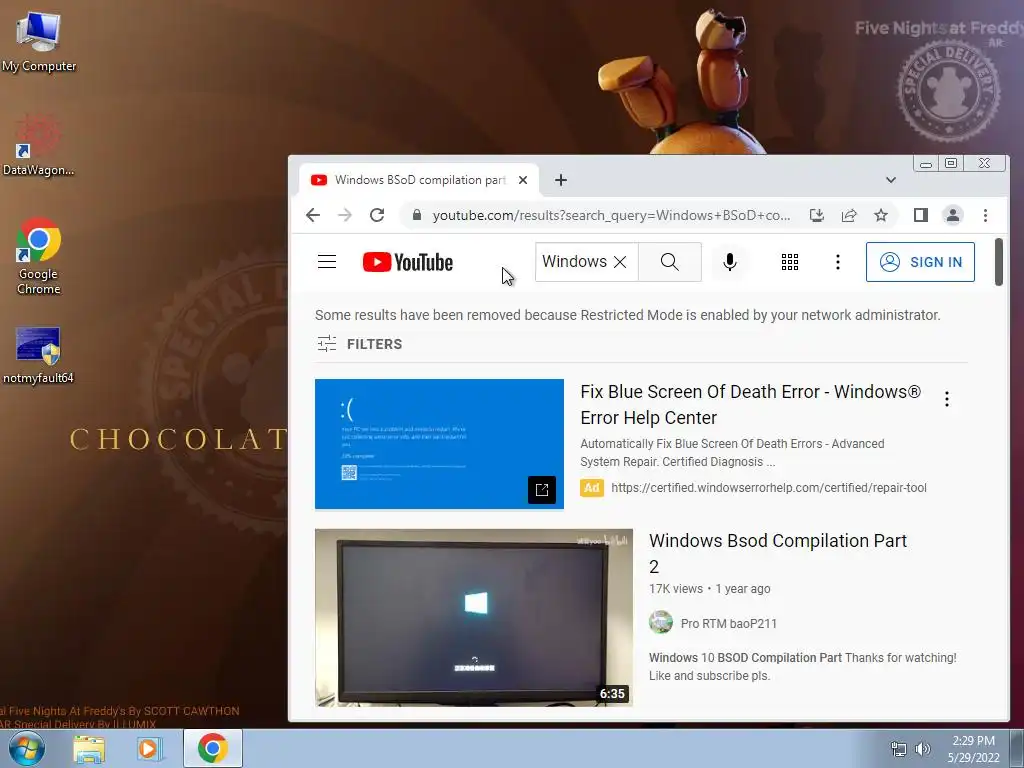Click external link icon on ad thumbnail

[x=541, y=490]
